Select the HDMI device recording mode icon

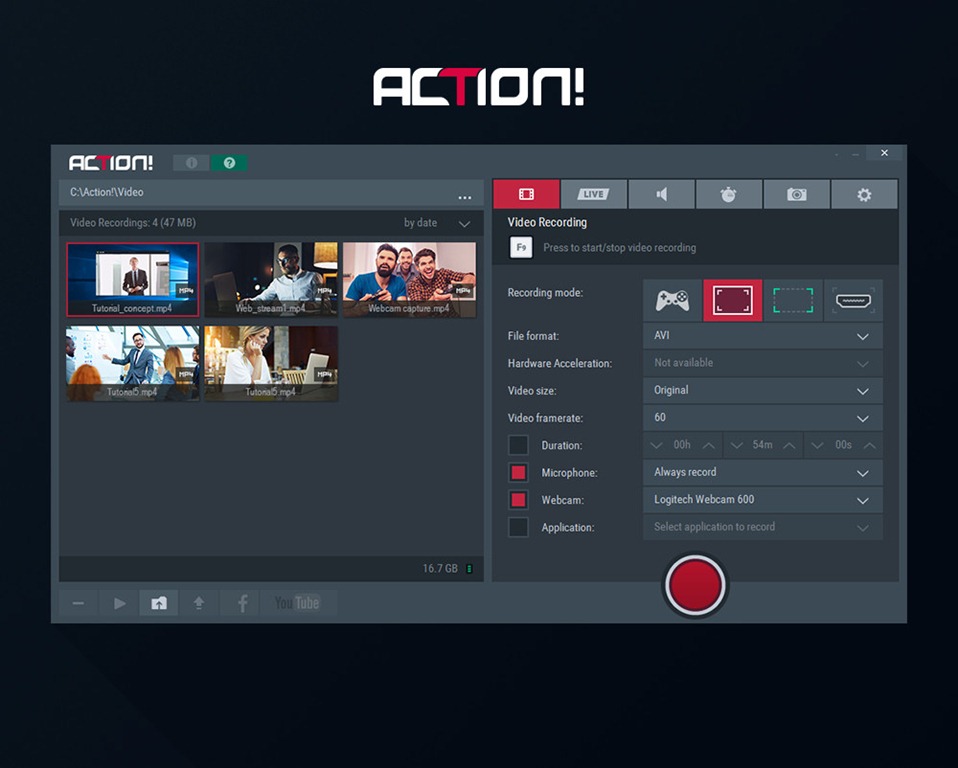[853, 300]
